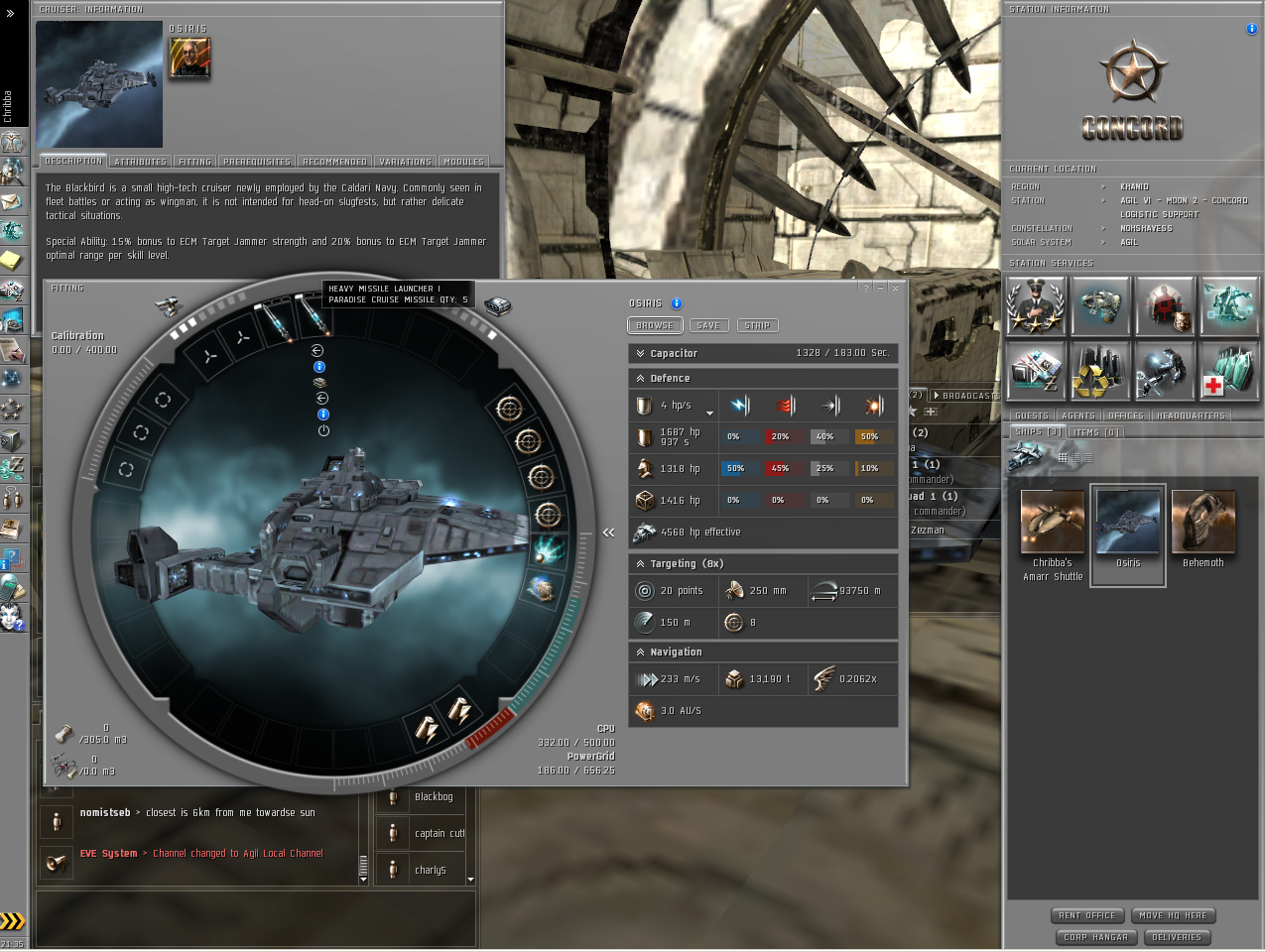Open the teal robot Fitting station service

pyautogui.click(x=1229, y=305)
